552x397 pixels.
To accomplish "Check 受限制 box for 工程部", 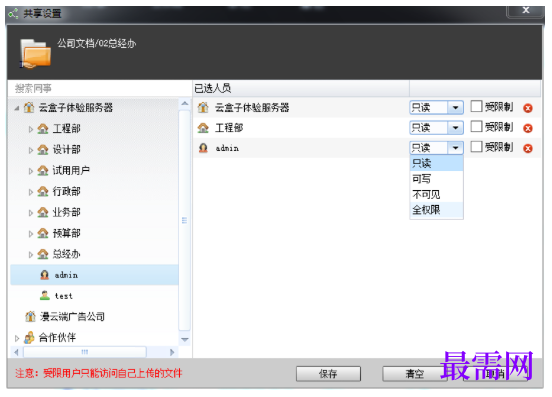I will (x=476, y=126).
